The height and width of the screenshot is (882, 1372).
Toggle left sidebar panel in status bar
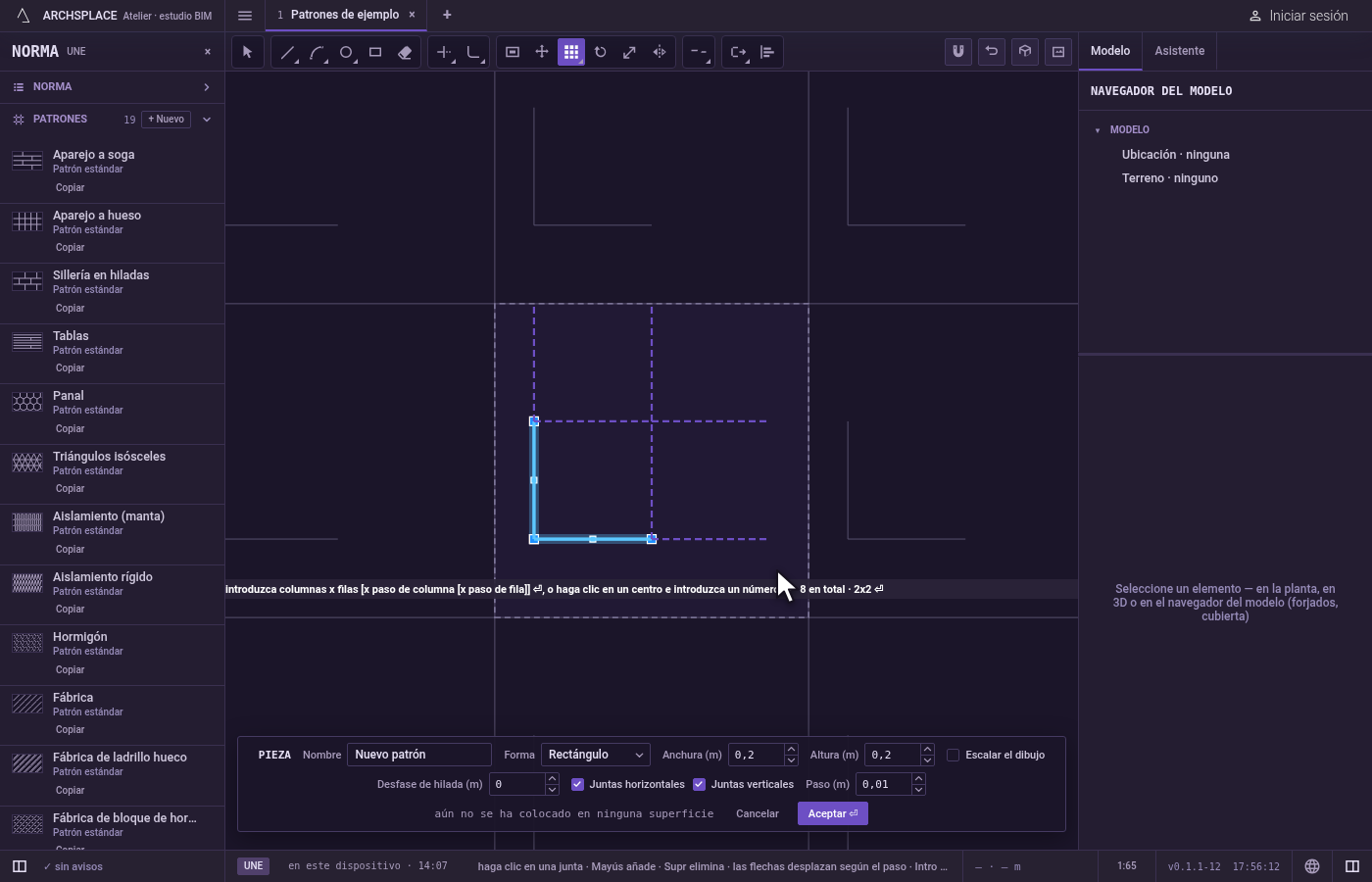click(x=19, y=866)
